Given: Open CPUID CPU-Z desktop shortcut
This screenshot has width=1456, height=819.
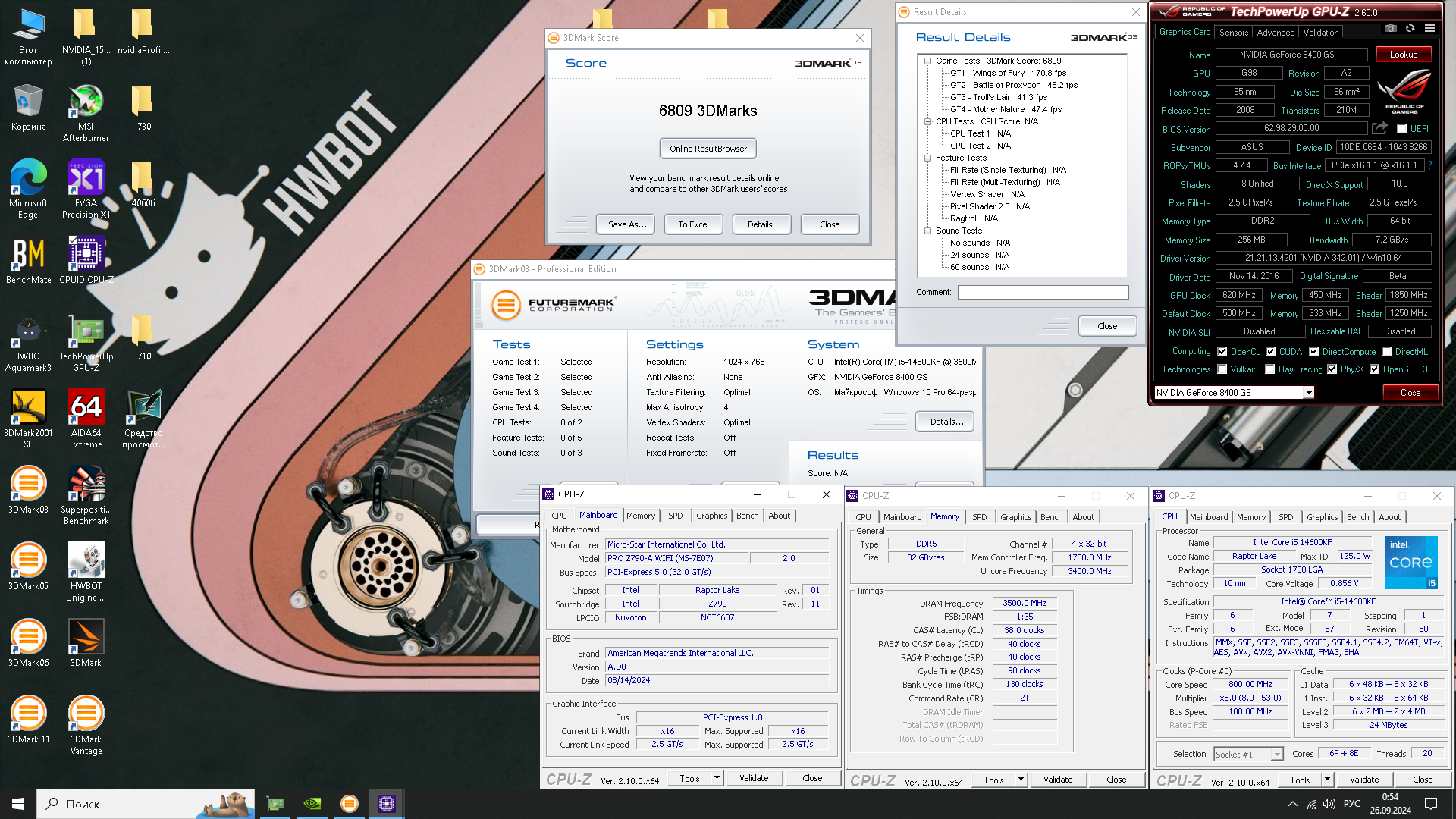Looking at the screenshot, I should pos(86,262).
